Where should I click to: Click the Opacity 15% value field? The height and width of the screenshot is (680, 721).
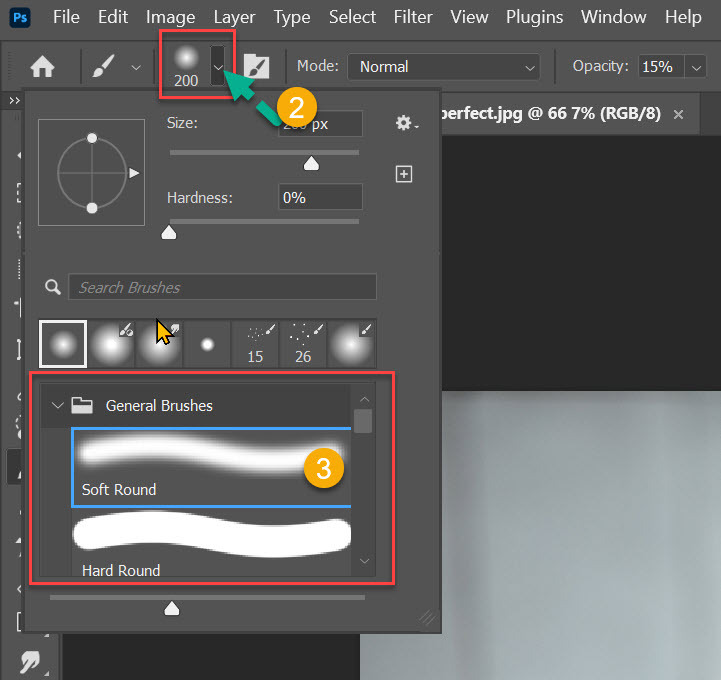pos(661,67)
